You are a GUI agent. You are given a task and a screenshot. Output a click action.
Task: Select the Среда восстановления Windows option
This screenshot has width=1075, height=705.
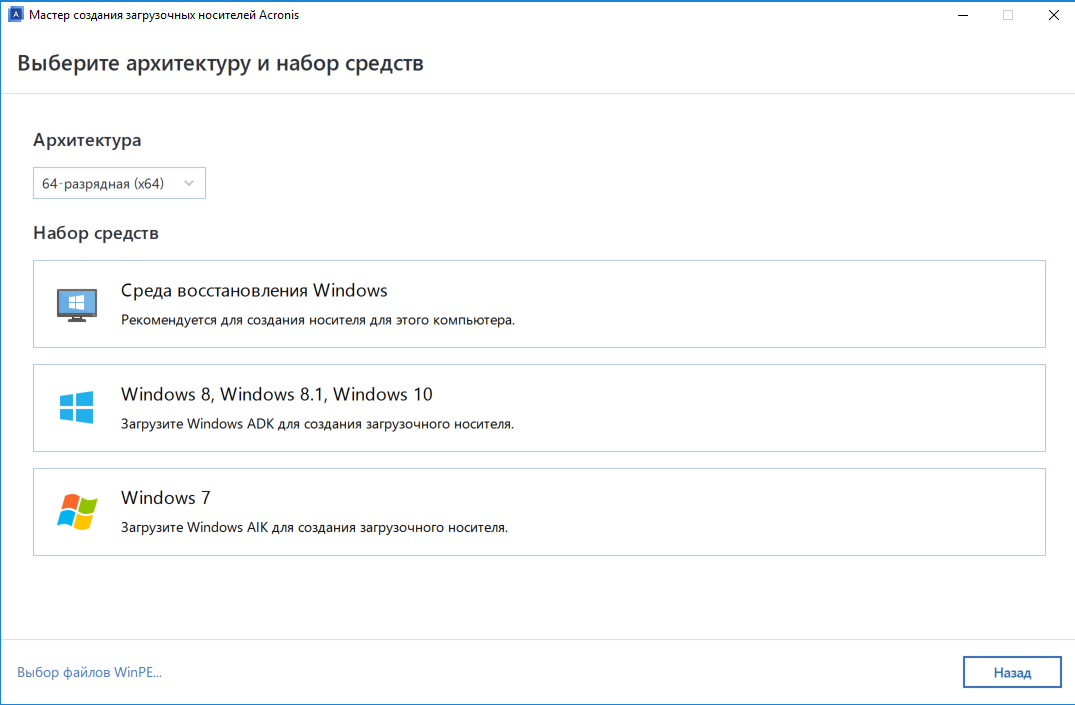tap(539, 304)
